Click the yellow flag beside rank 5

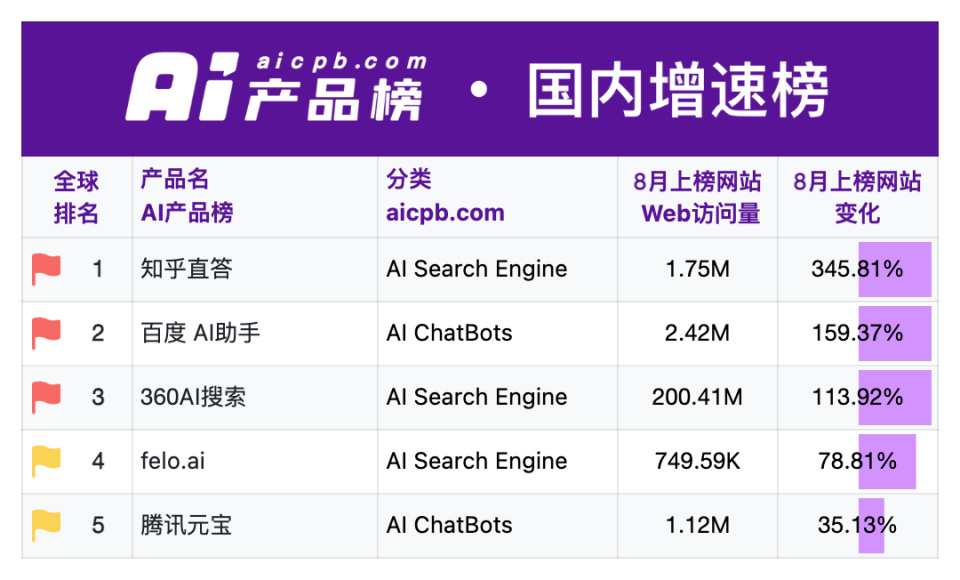tap(46, 525)
